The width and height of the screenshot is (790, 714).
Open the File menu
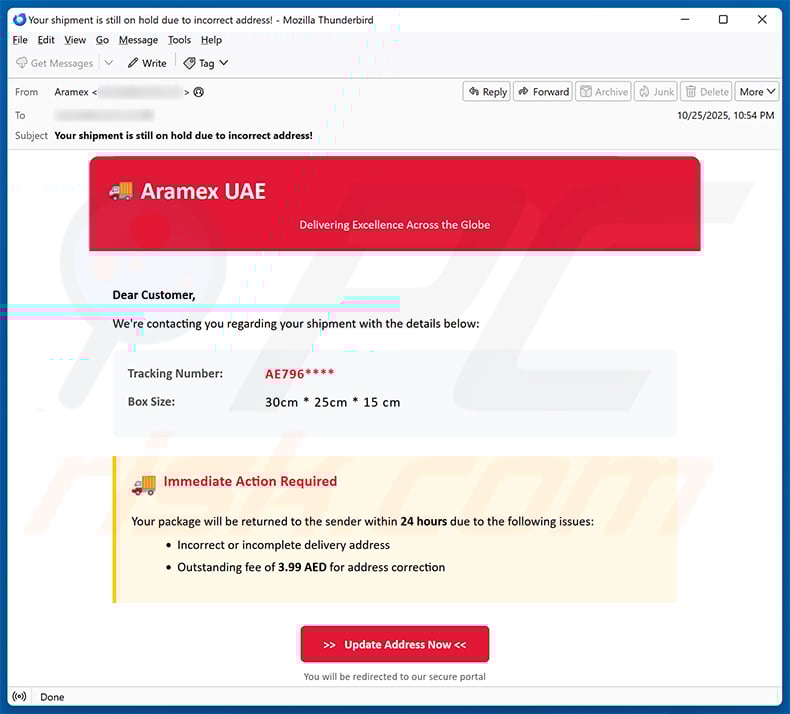[20, 40]
